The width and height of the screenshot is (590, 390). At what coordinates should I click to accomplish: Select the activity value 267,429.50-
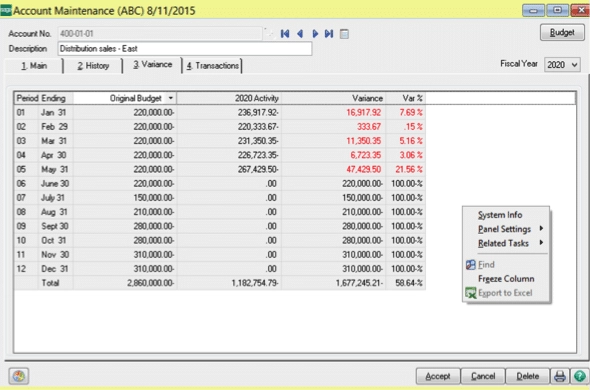pos(258,169)
